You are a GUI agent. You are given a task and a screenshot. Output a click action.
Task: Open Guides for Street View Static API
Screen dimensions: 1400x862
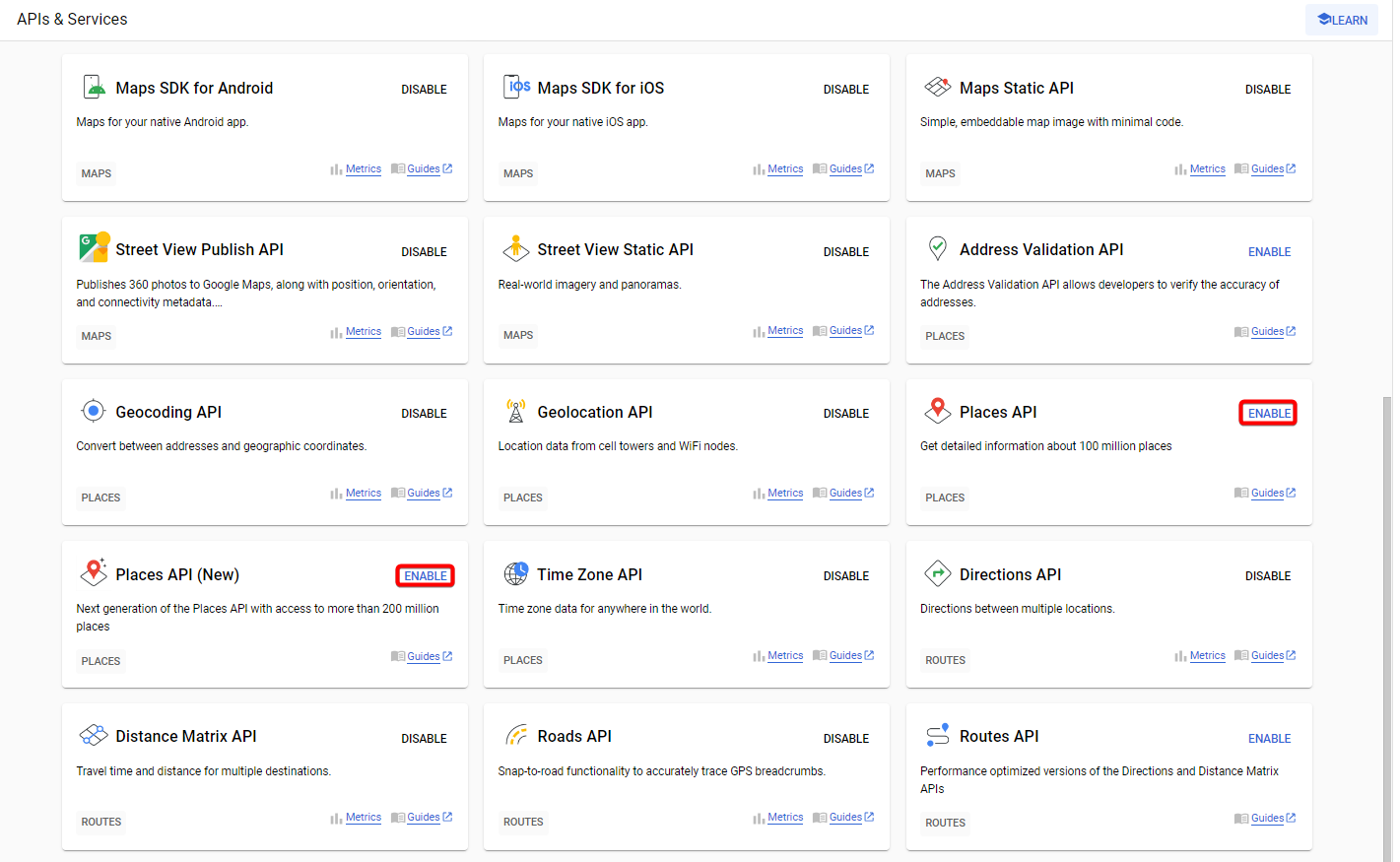click(845, 331)
